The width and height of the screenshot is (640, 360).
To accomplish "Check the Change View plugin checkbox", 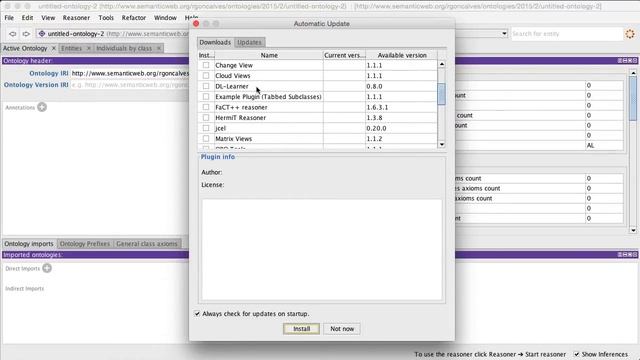I will click(206, 65).
